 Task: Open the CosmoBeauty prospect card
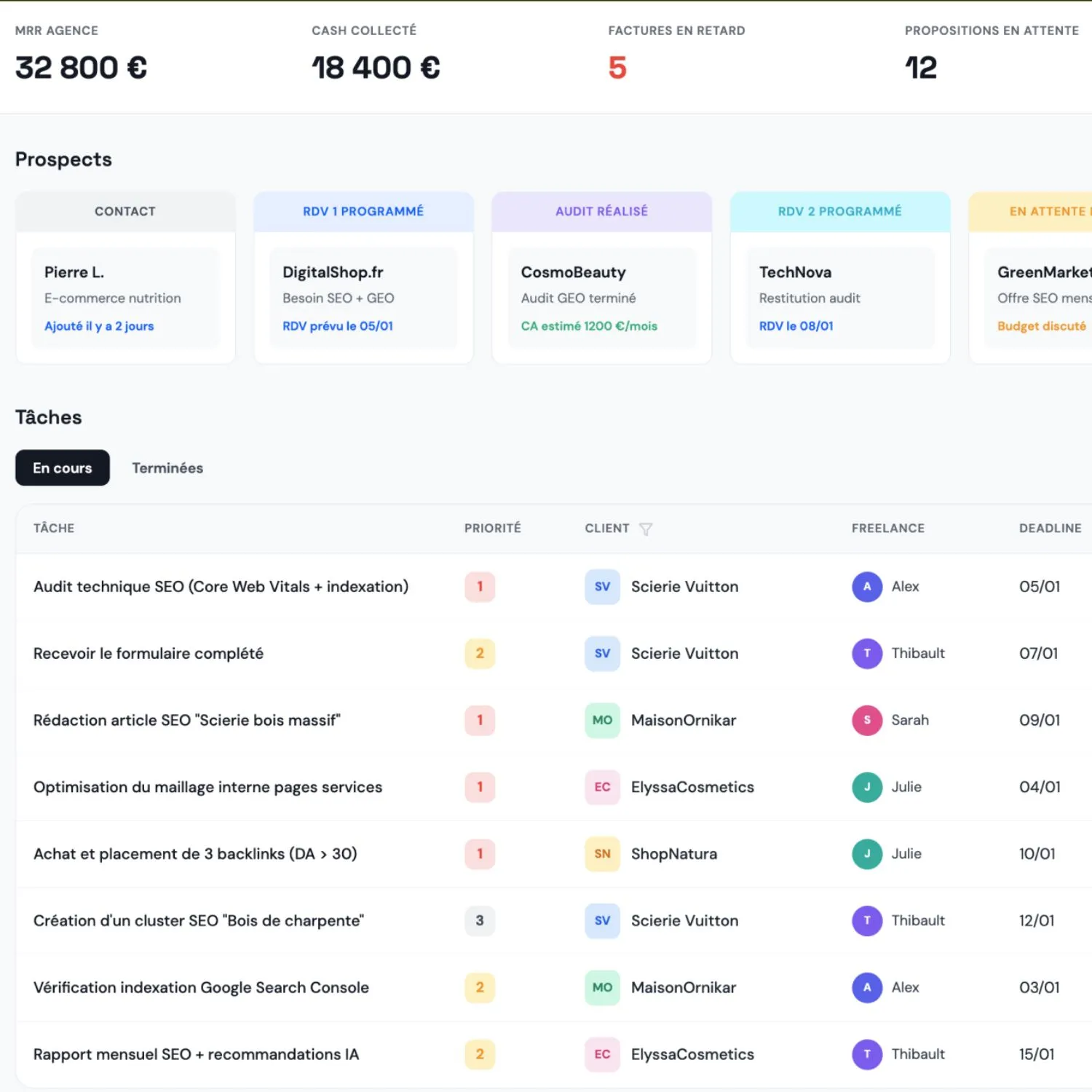[601, 298]
